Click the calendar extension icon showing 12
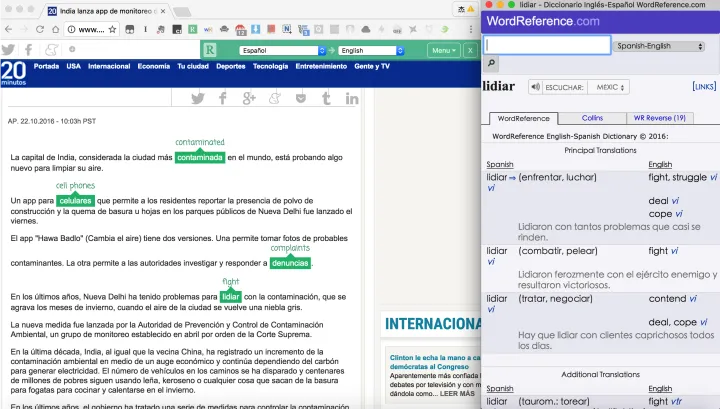 (x=241, y=30)
